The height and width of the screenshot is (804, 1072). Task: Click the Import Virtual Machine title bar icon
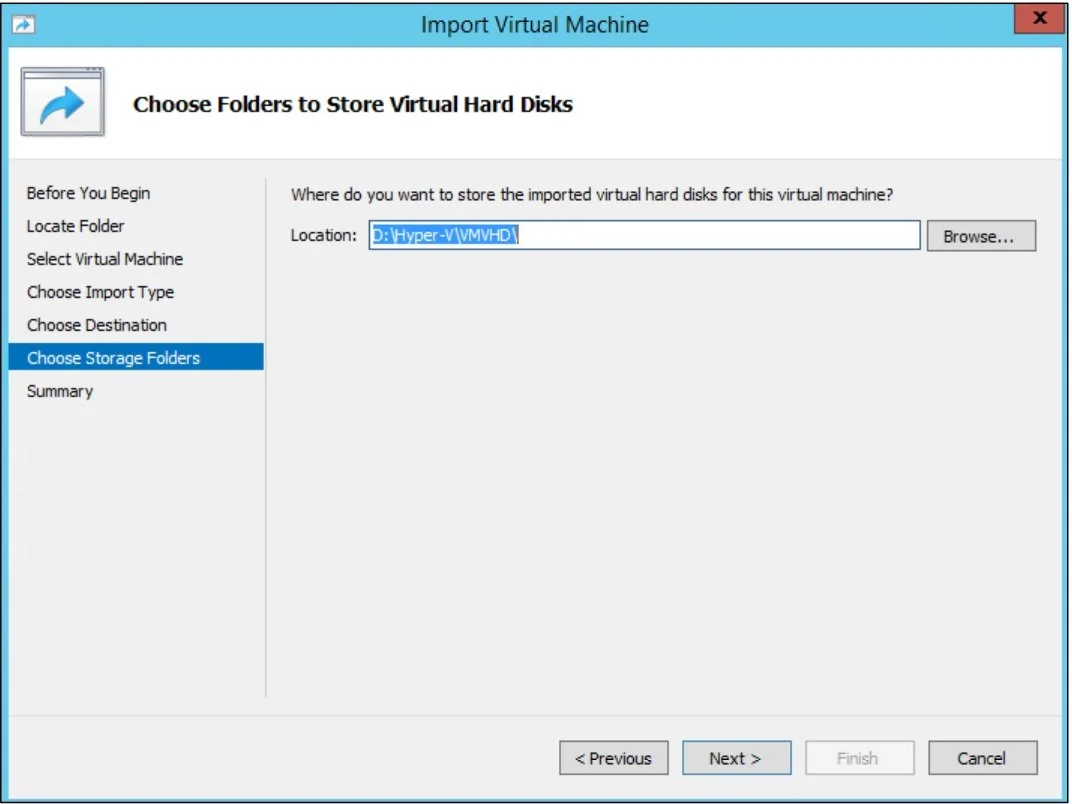click(x=22, y=24)
